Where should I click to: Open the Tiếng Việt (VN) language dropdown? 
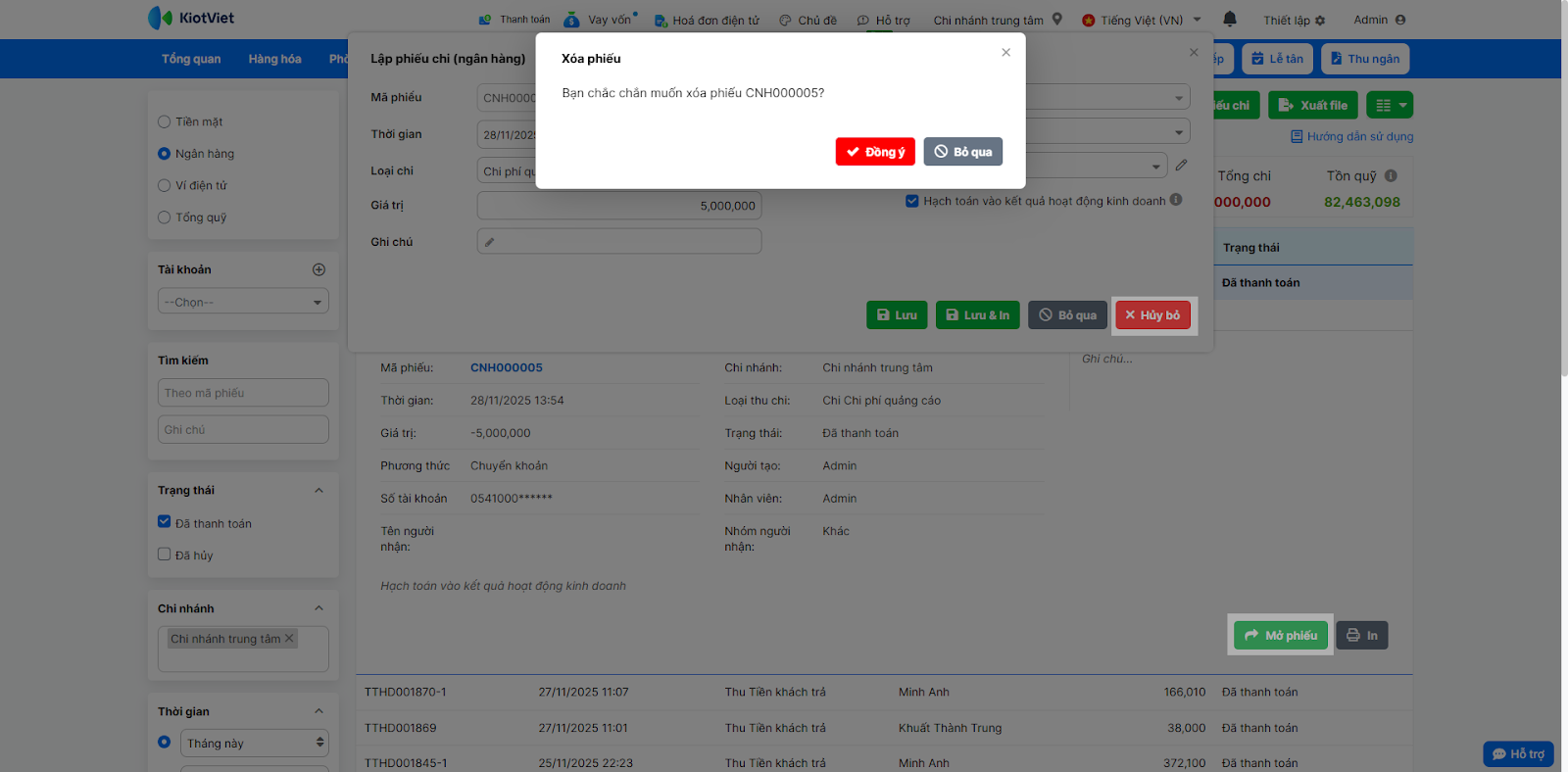1142,20
